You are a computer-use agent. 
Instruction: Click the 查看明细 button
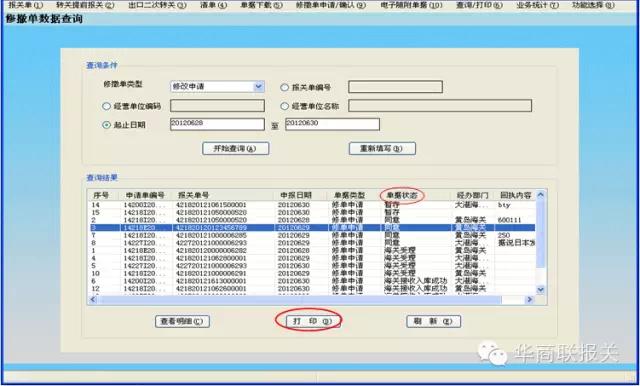[182, 322]
